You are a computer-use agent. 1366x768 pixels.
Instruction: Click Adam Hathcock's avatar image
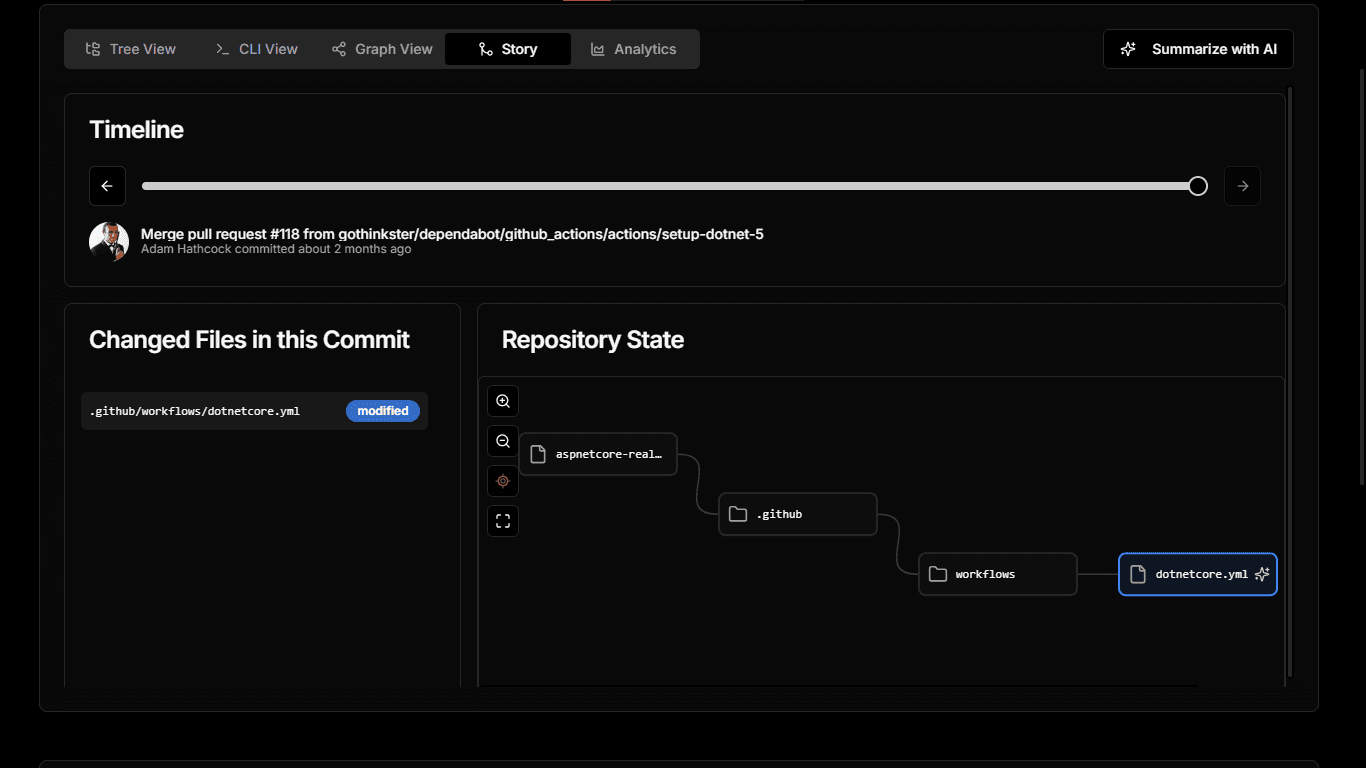pos(109,241)
